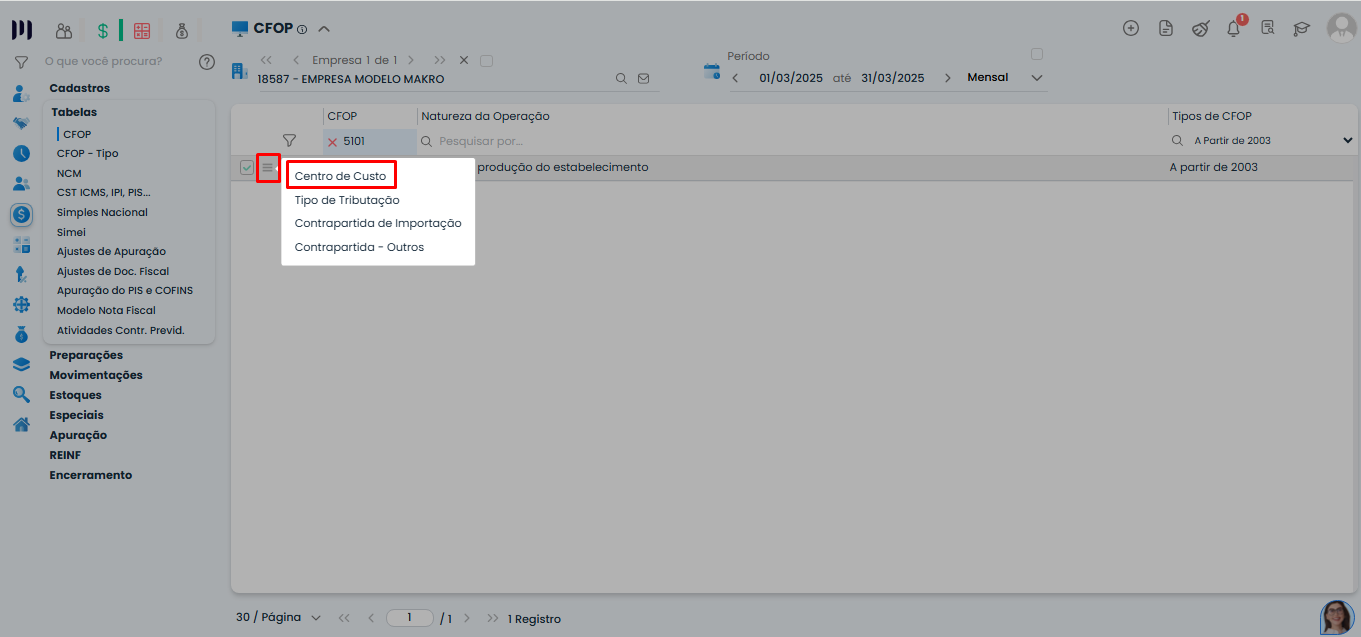
Task: Select the circled dollar icon in left rail
Action: [21, 214]
